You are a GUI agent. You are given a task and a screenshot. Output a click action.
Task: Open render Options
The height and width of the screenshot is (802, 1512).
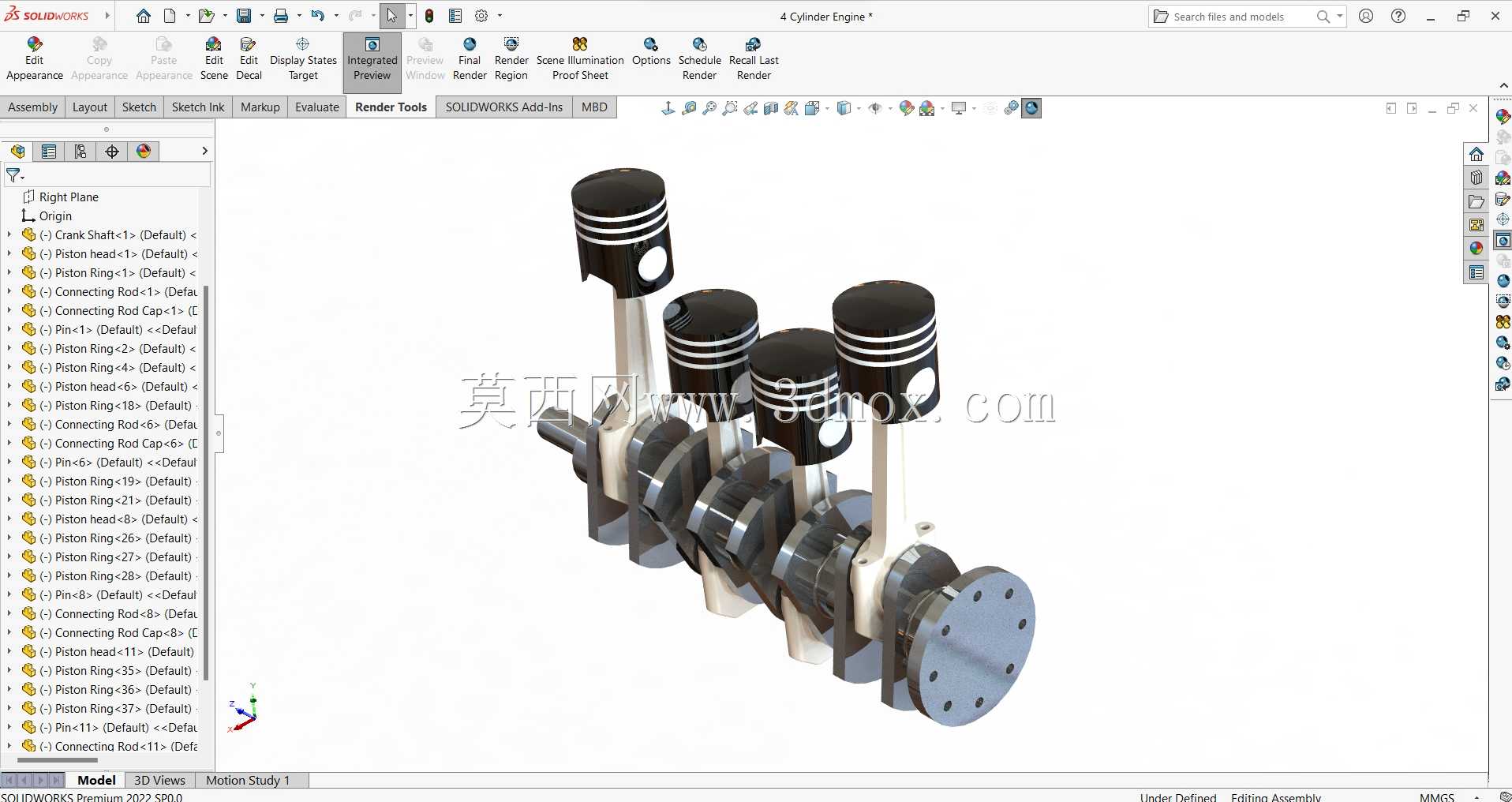[x=651, y=52]
